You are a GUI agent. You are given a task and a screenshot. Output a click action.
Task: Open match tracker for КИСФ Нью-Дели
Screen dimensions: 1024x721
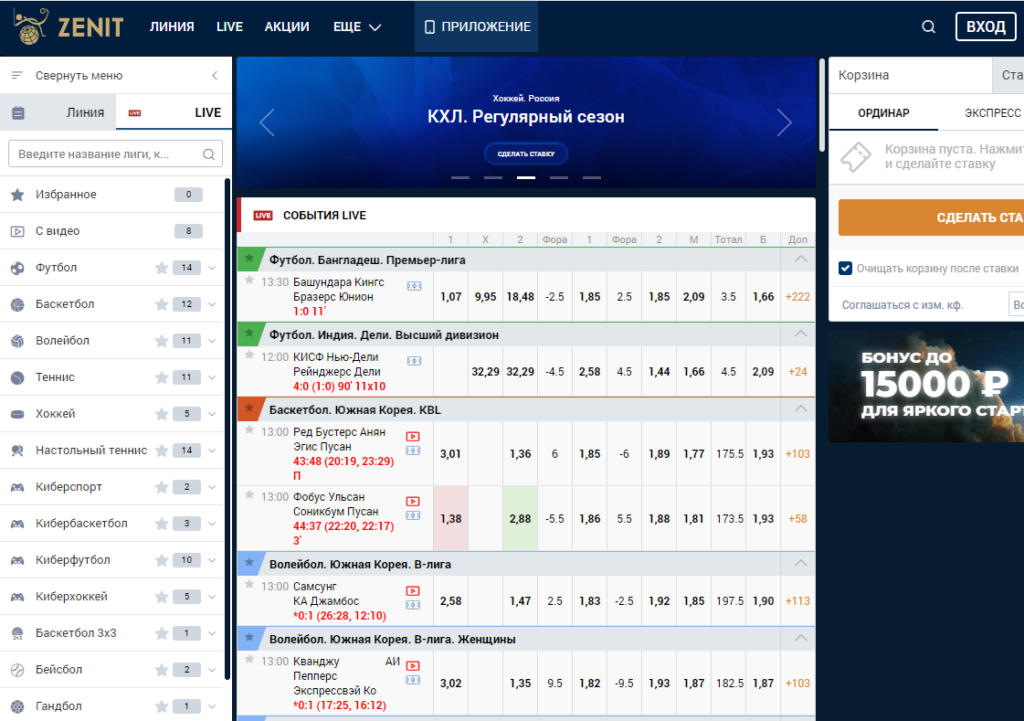point(414,361)
